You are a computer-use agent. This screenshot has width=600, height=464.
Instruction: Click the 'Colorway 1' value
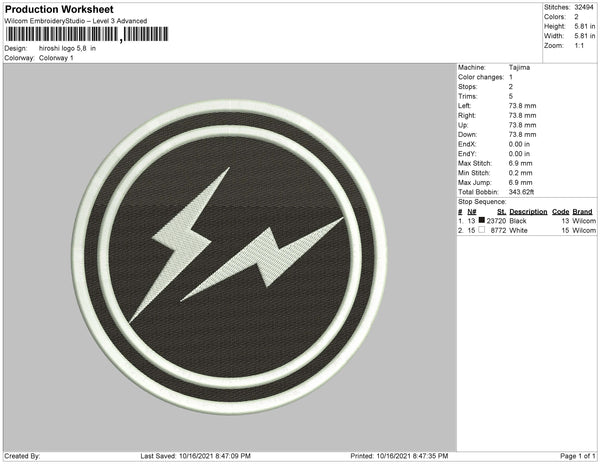pyautogui.click(x=56, y=58)
